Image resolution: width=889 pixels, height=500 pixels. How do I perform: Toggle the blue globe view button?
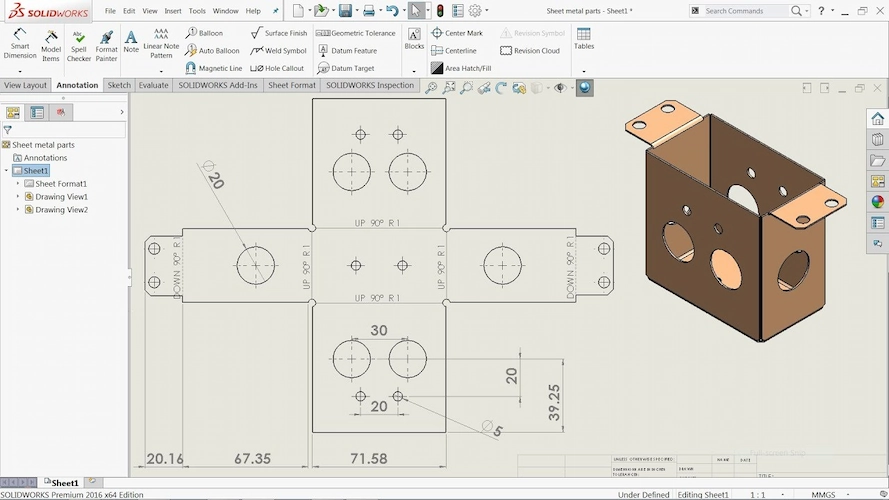point(585,88)
